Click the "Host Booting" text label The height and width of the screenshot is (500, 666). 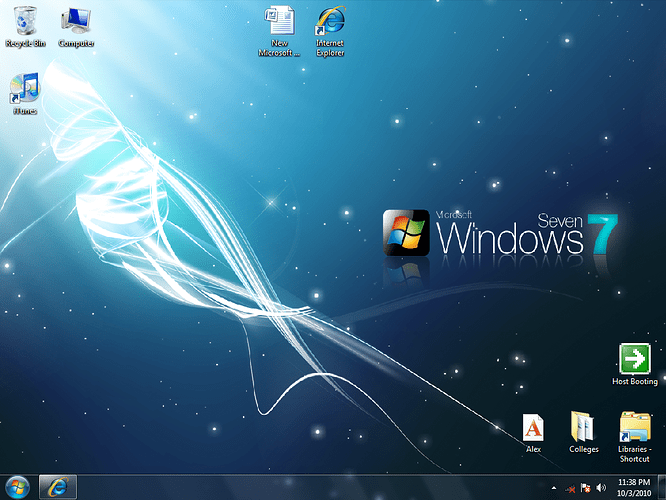click(634, 382)
